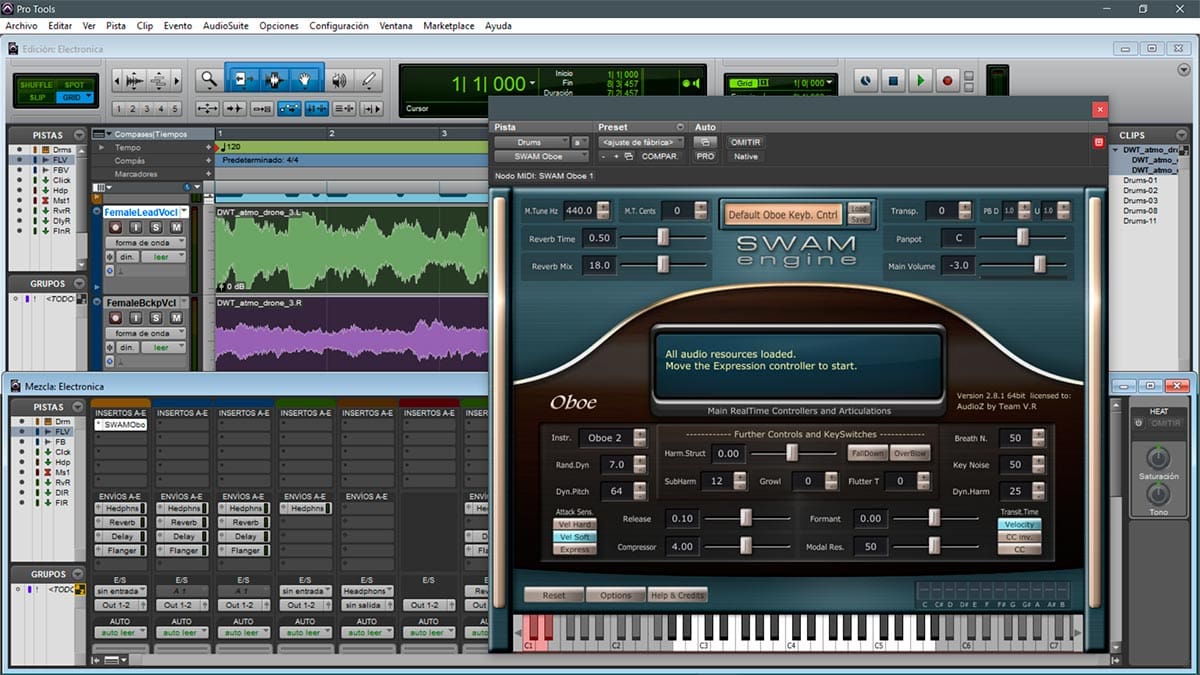Click the SWAMObo insert slot in mixer
This screenshot has height=675, width=1200.
pos(120,425)
